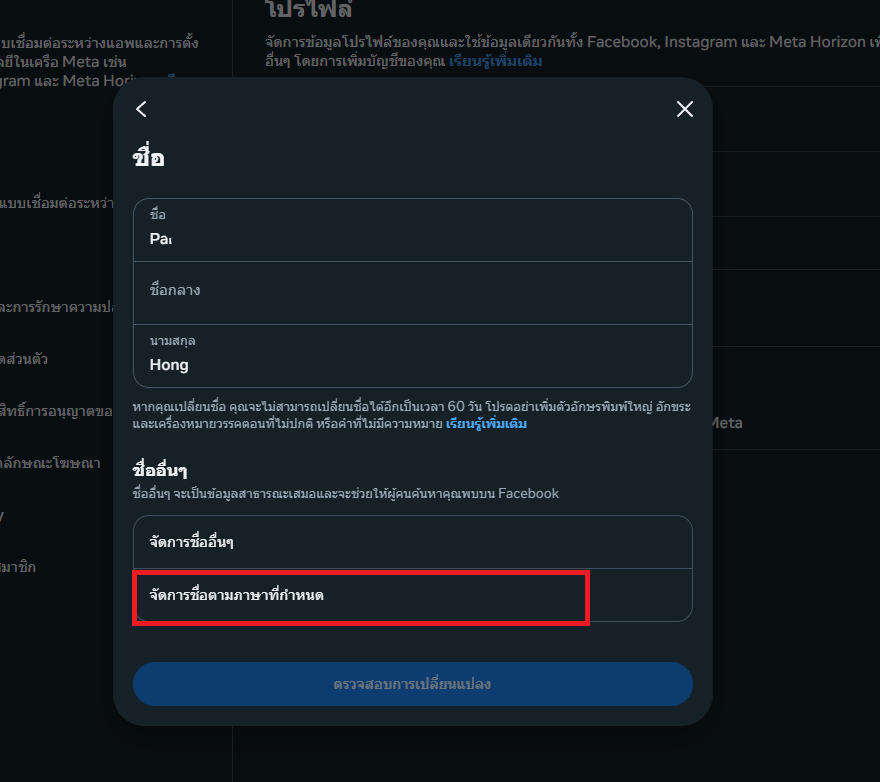Viewport: 880px width, 782px height.
Task: Follow เรียนรู้เพิ่มเติม link in โปรไฟล์ description
Action: coord(495,61)
